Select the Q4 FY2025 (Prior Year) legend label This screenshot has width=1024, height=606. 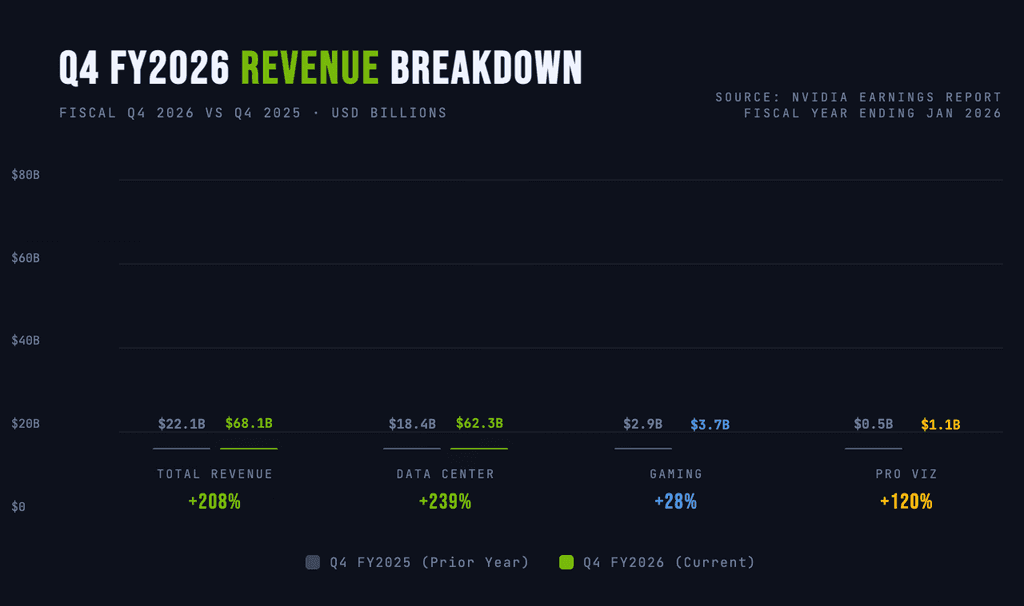429,562
